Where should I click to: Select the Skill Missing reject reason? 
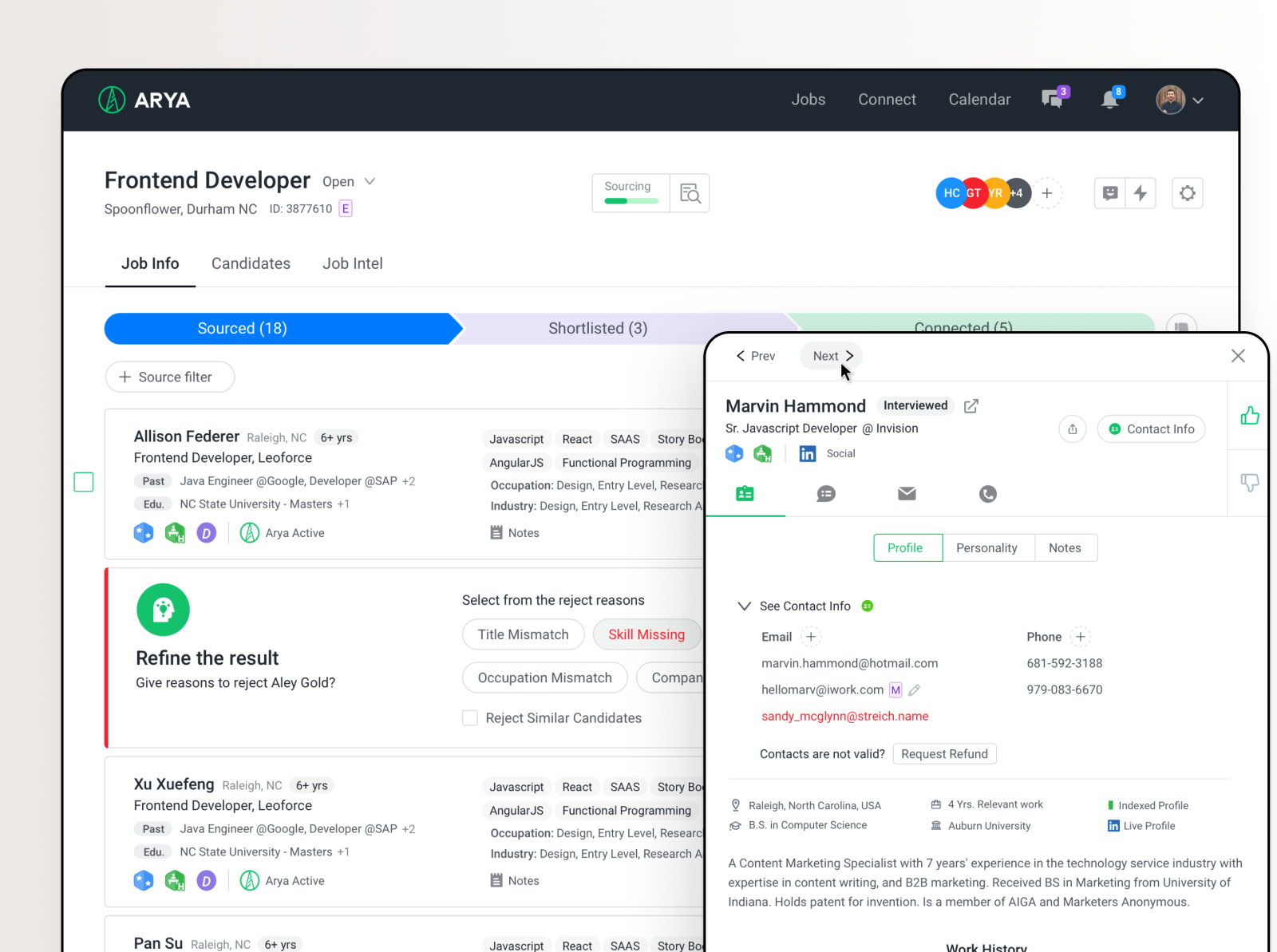pyautogui.click(x=646, y=634)
